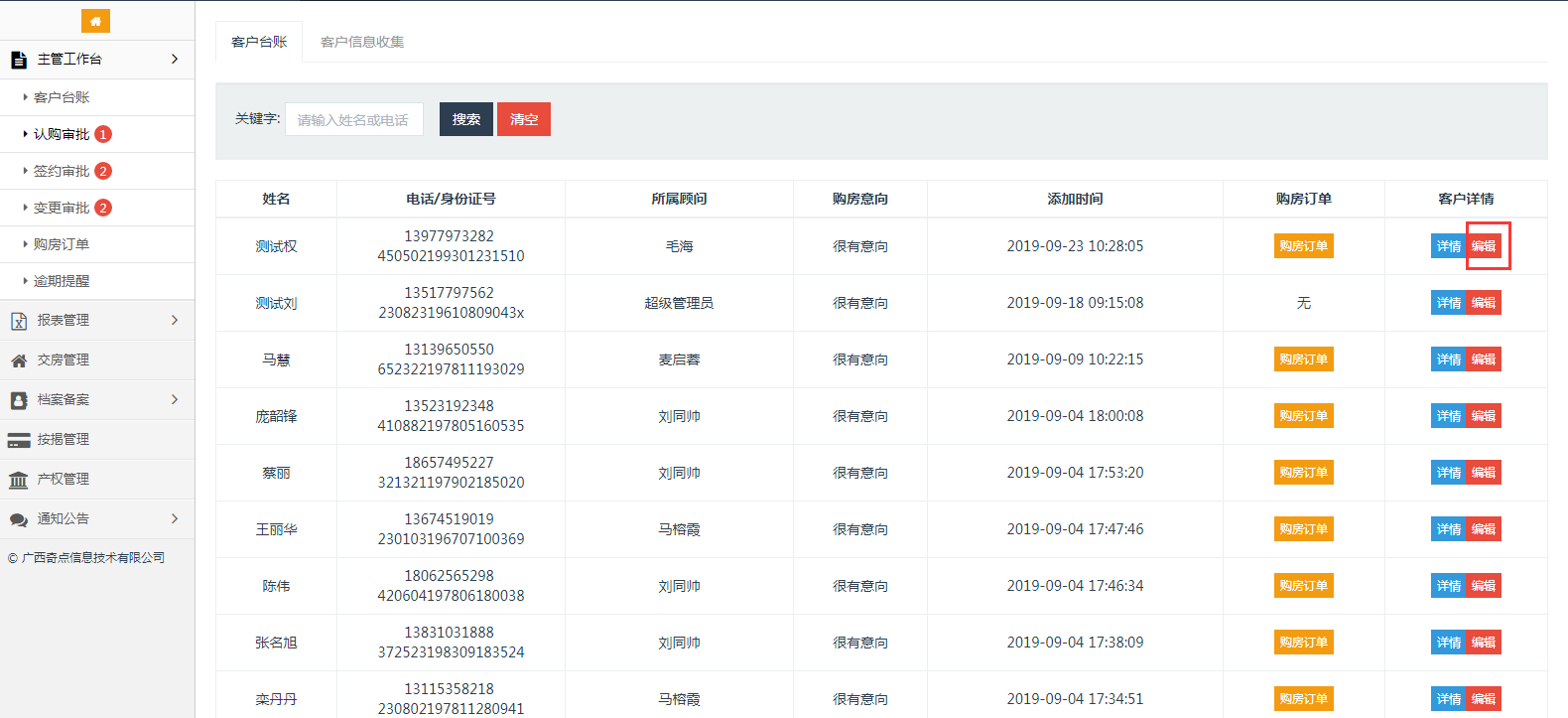The height and width of the screenshot is (718, 1568).
Task: View 详情 for 庞韶锋
Action: 1449,416
